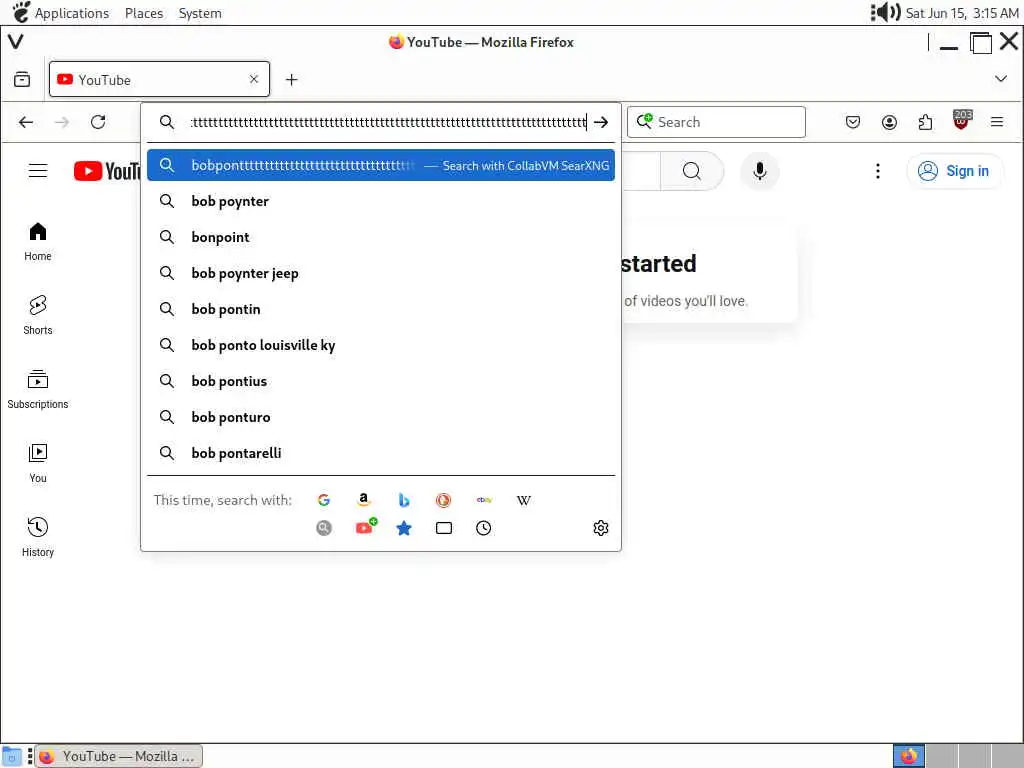Search this time with eBay

[484, 500]
